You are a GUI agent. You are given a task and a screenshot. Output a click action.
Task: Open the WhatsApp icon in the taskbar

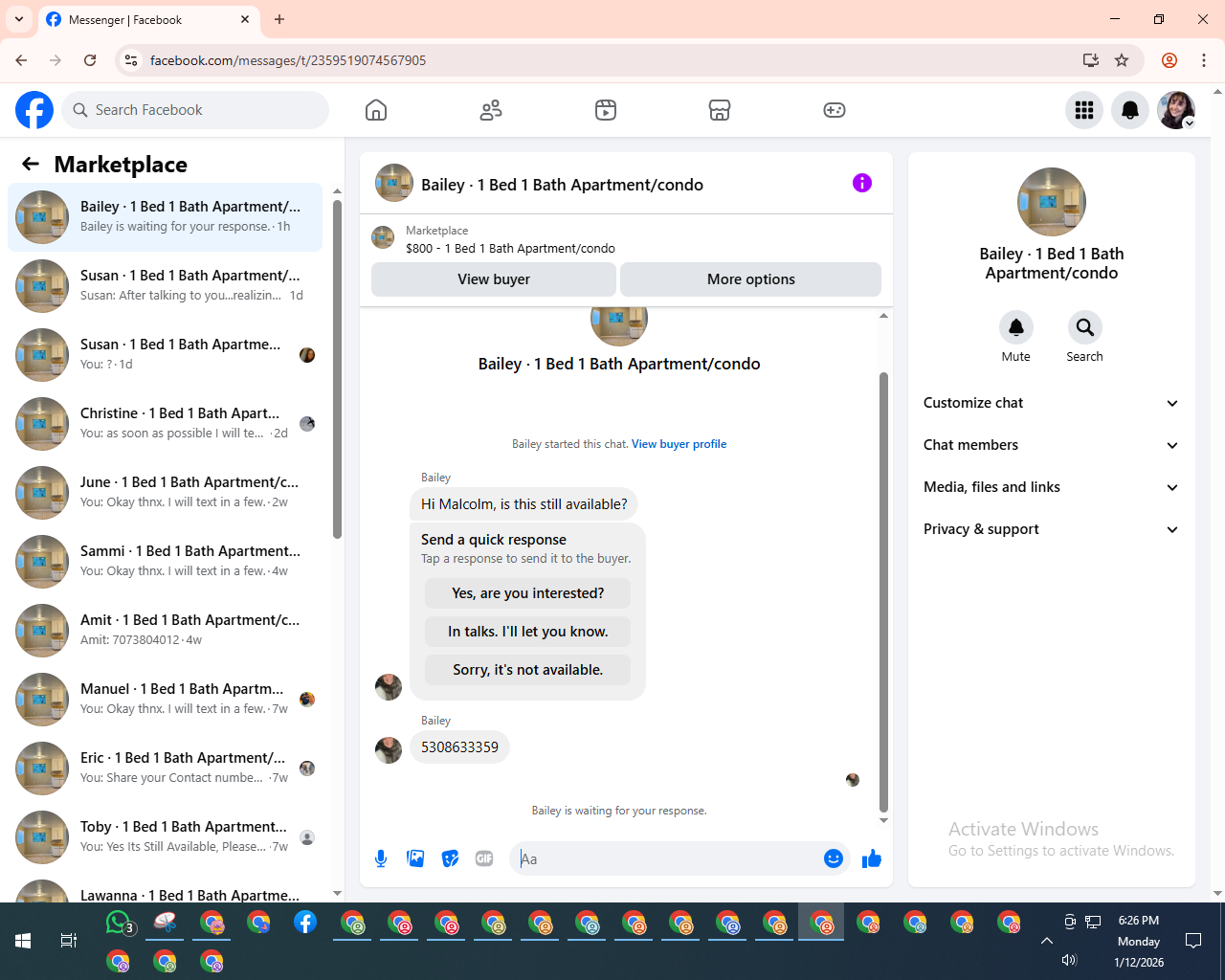[x=118, y=923]
